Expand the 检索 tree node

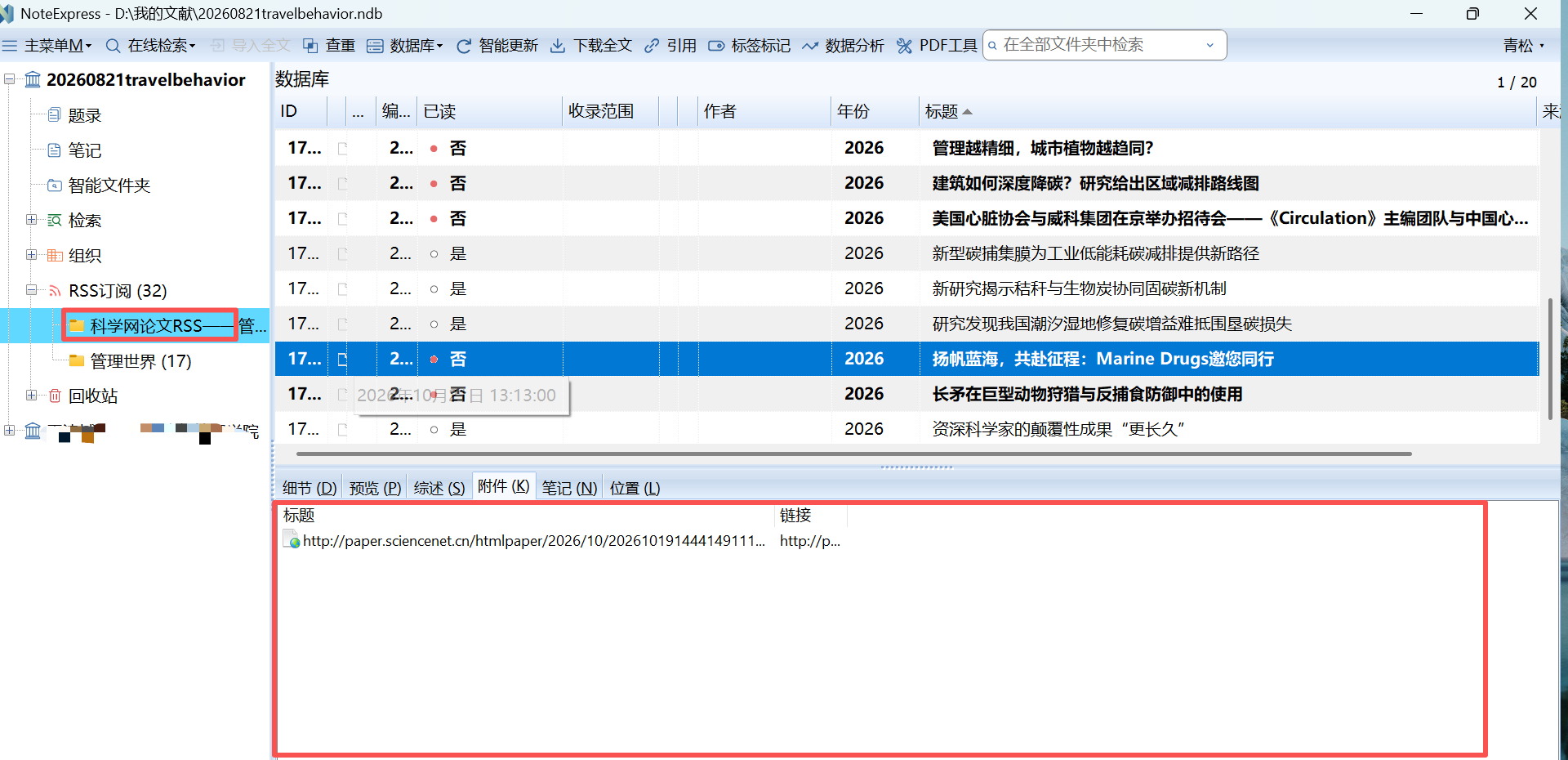31,219
